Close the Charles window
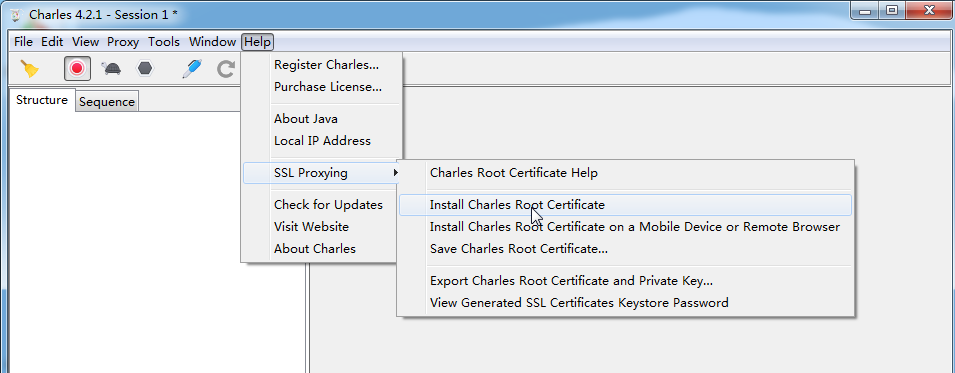This screenshot has width=955, height=373. click(x=929, y=10)
